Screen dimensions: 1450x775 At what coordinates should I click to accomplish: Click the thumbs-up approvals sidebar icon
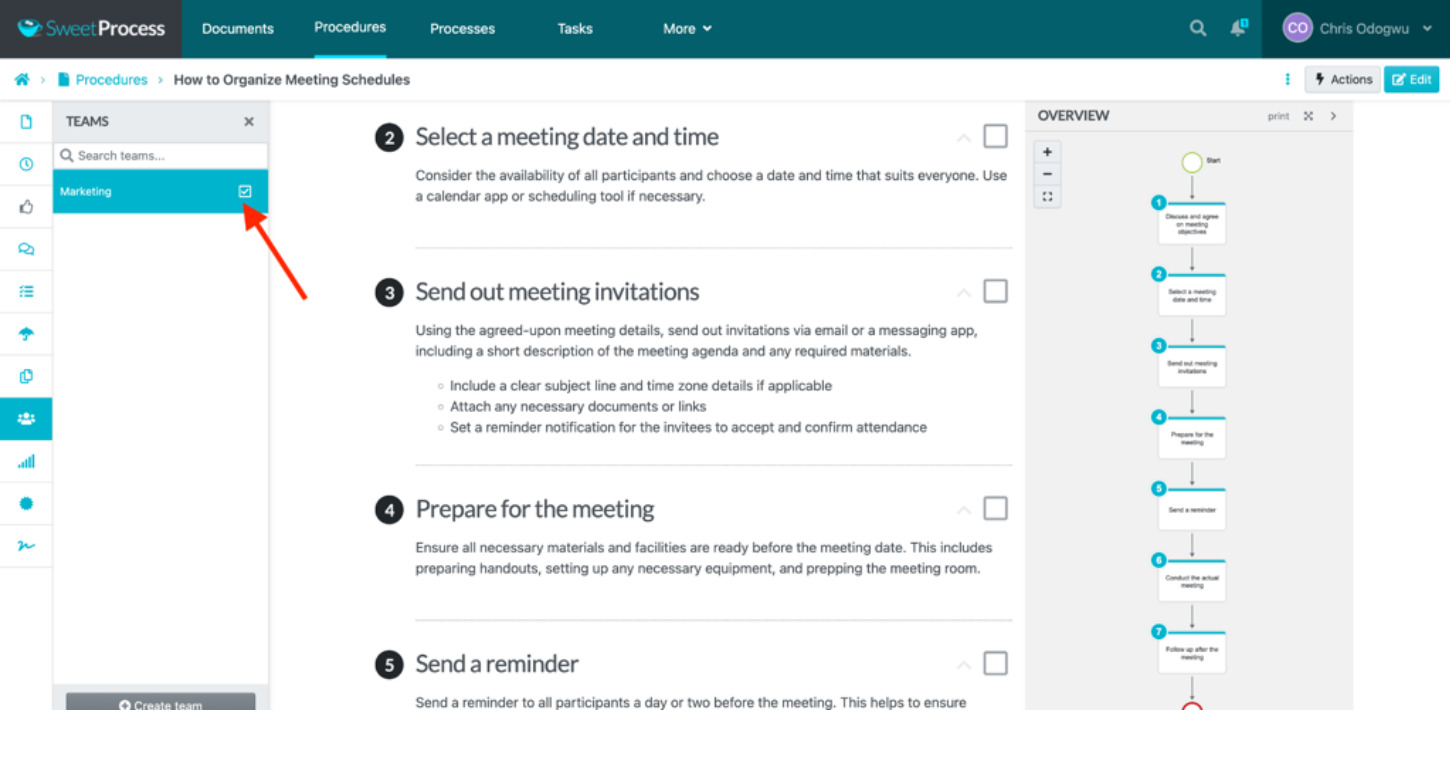pyautogui.click(x=26, y=207)
